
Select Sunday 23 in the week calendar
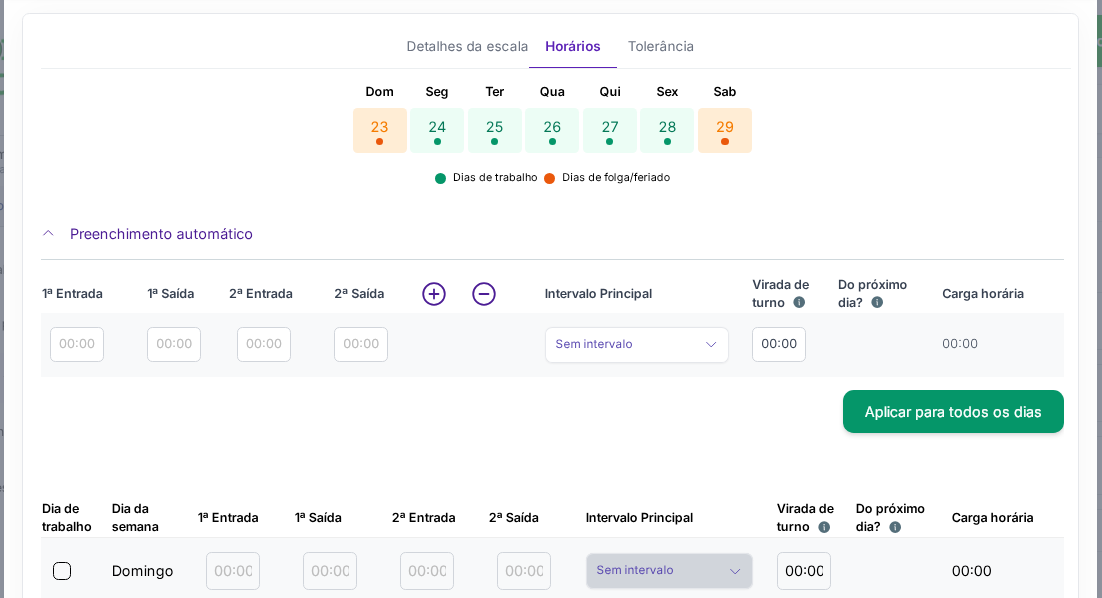click(x=379, y=130)
